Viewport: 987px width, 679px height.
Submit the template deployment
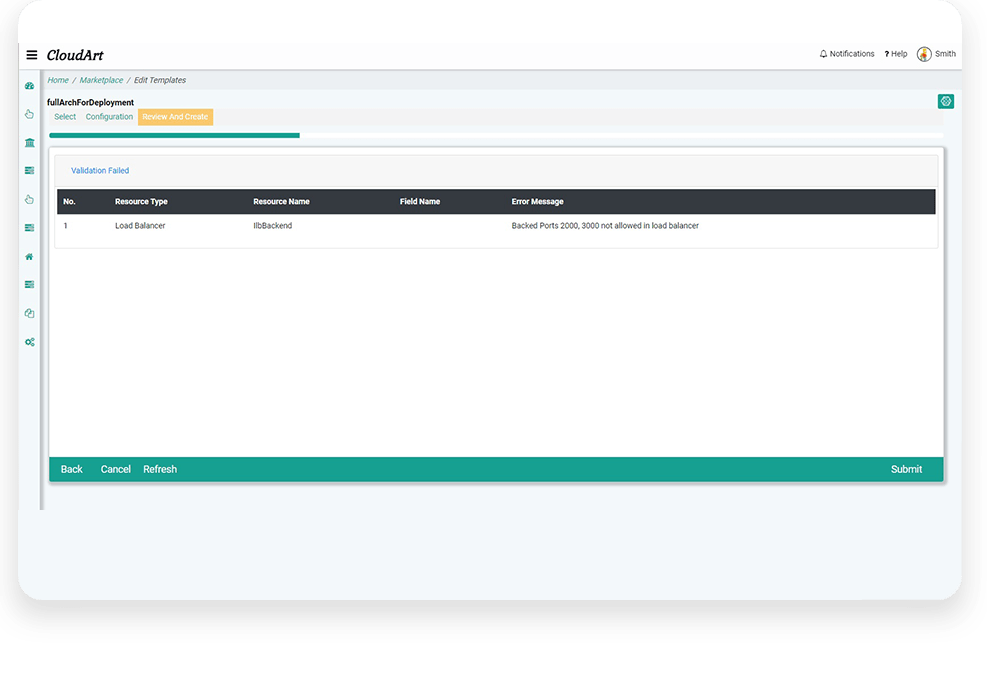(906, 469)
